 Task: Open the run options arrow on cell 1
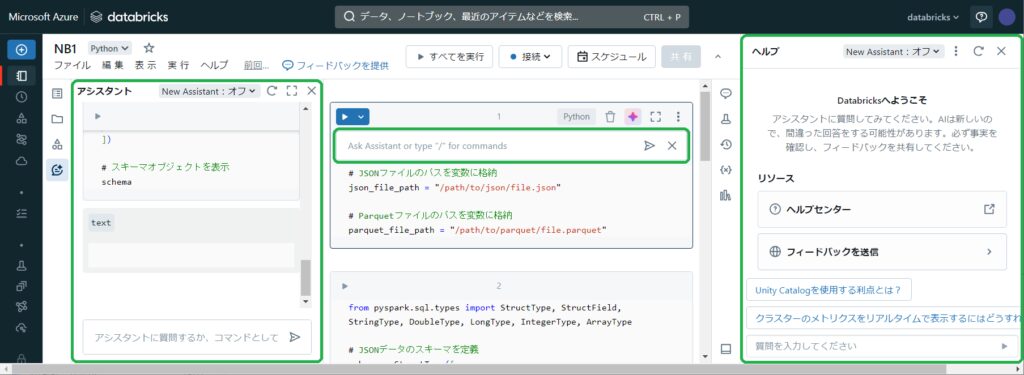(x=360, y=117)
